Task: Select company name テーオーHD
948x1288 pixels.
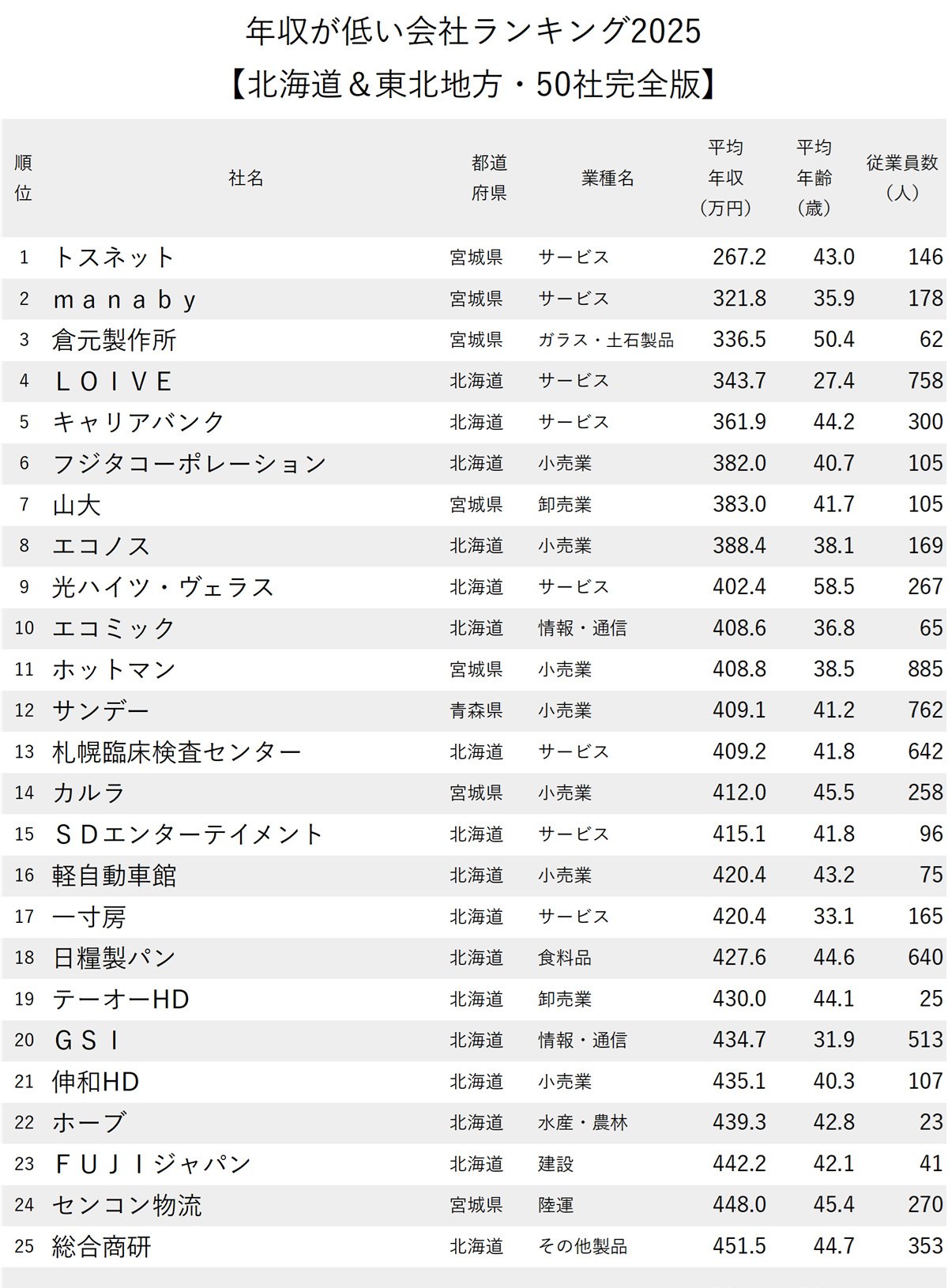Action: pos(121,1000)
